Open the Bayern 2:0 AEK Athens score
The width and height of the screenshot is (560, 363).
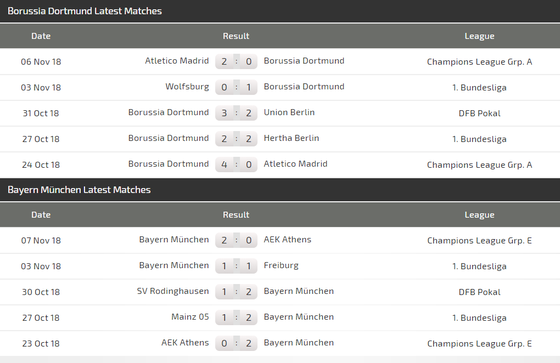(x=236, y=240)
